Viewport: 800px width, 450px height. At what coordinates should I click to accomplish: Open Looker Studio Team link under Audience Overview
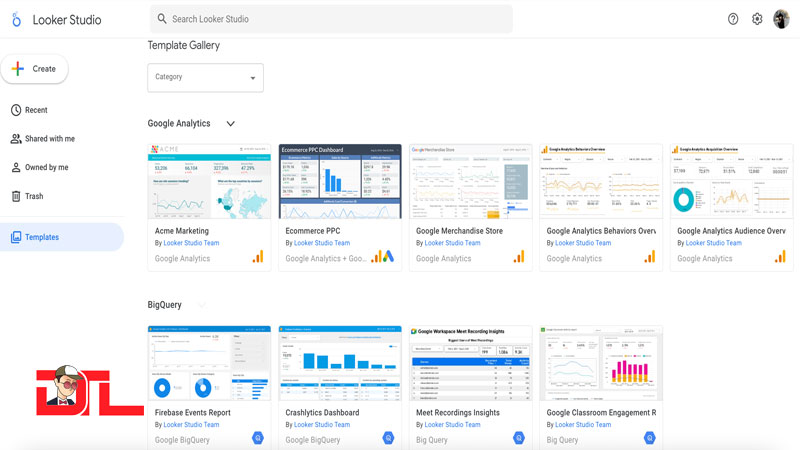714,243
